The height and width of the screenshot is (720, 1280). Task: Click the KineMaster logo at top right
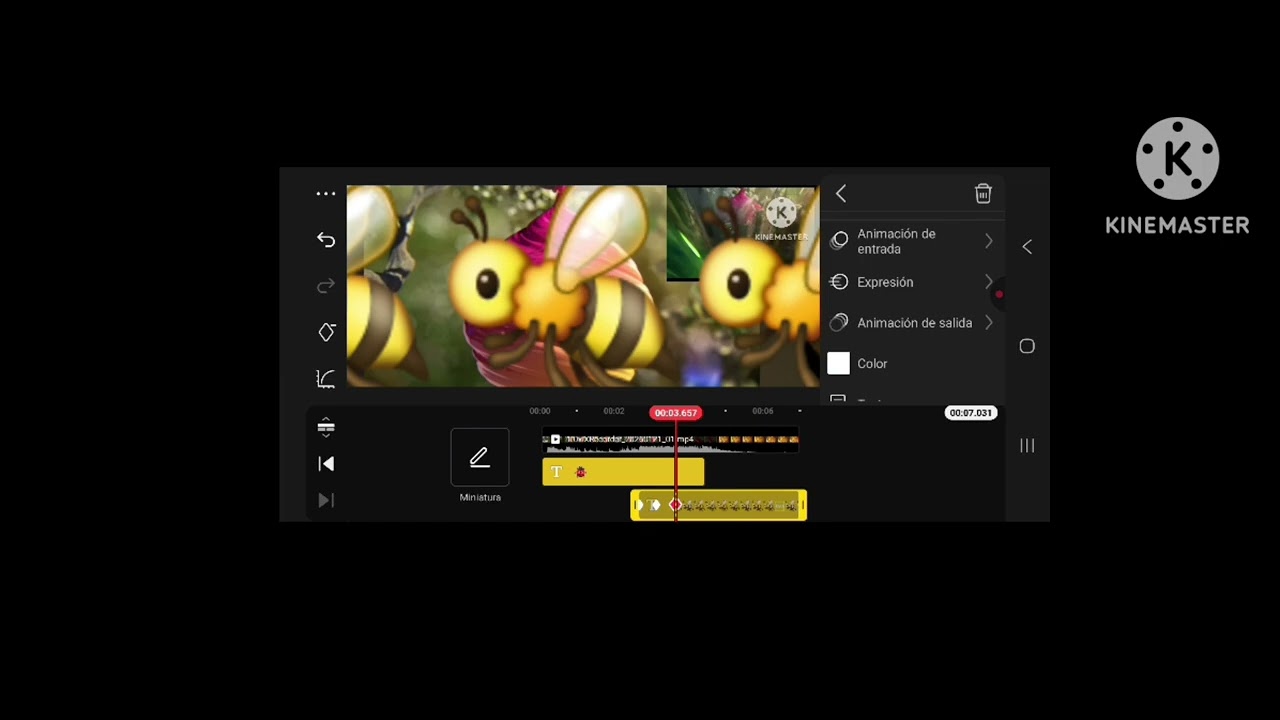pyautogui.click(x=1177, y=176)
